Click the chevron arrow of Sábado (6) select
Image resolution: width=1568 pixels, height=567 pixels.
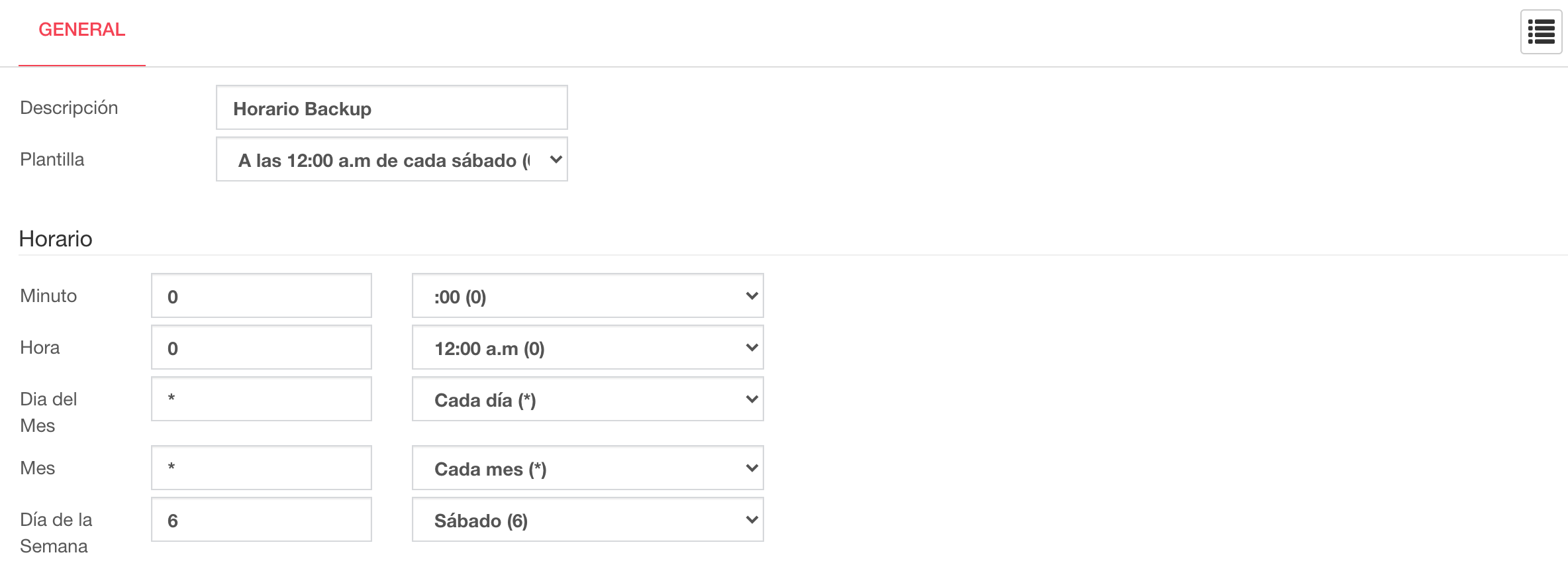pyautogui.click(x=752, y=520)
